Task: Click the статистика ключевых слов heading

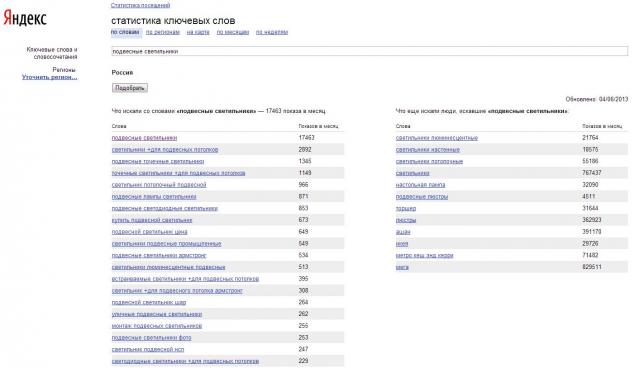Action: (173, 21)
